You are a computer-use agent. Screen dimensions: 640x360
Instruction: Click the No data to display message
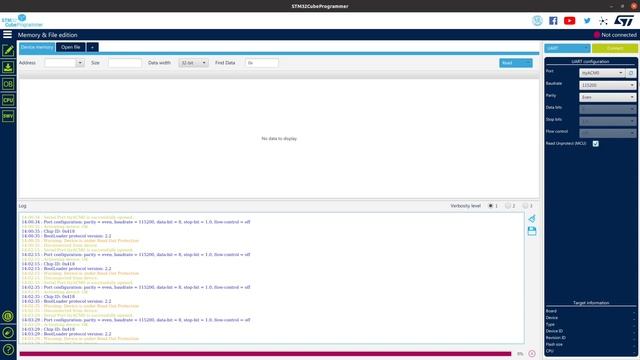coord(279,139)
